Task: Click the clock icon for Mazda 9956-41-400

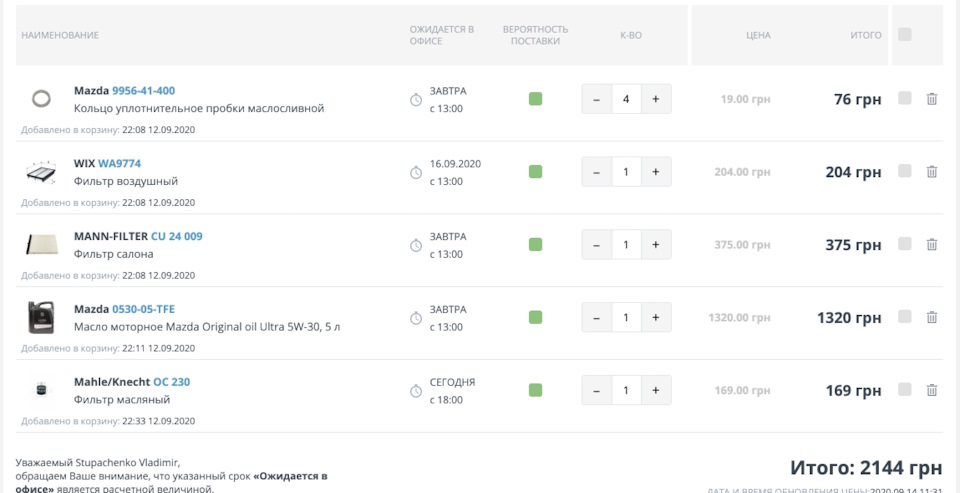Action: point(416,100)
